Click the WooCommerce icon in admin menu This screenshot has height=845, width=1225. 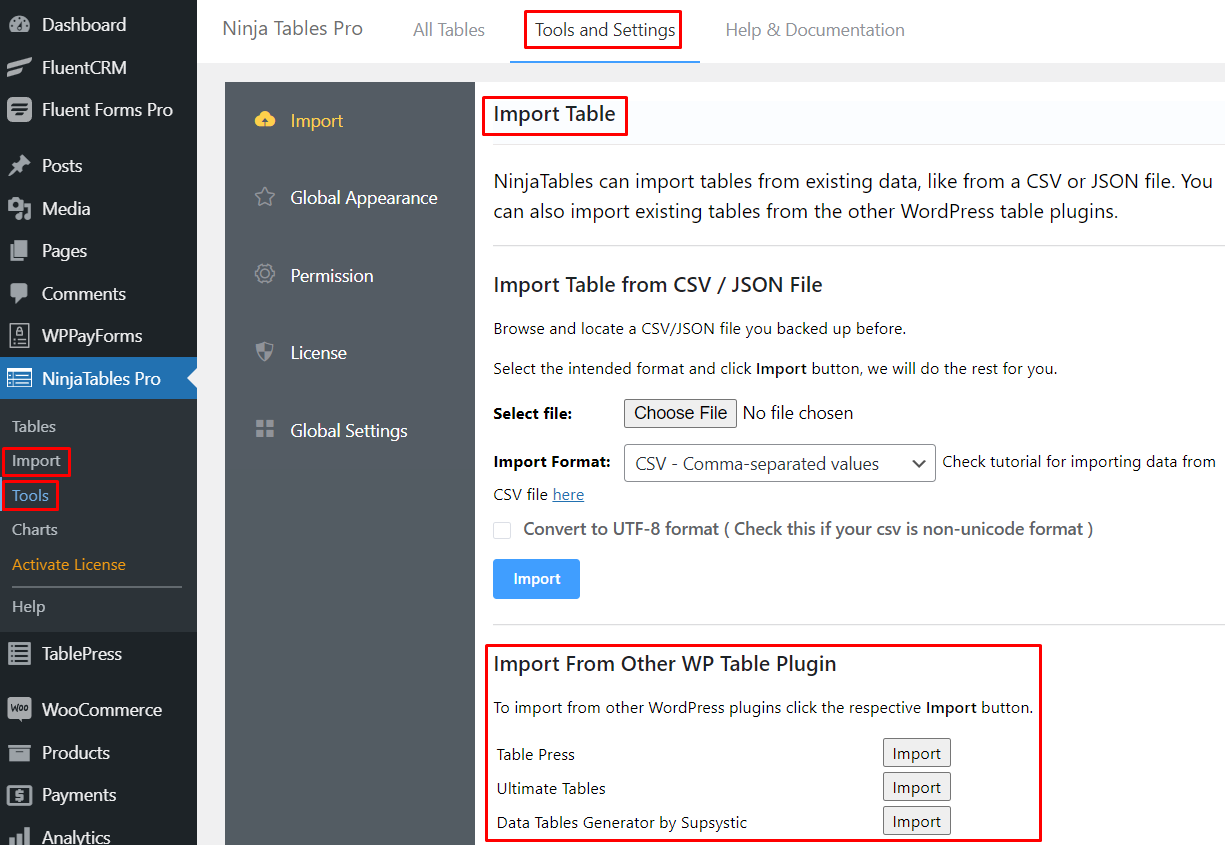point(19,709)
